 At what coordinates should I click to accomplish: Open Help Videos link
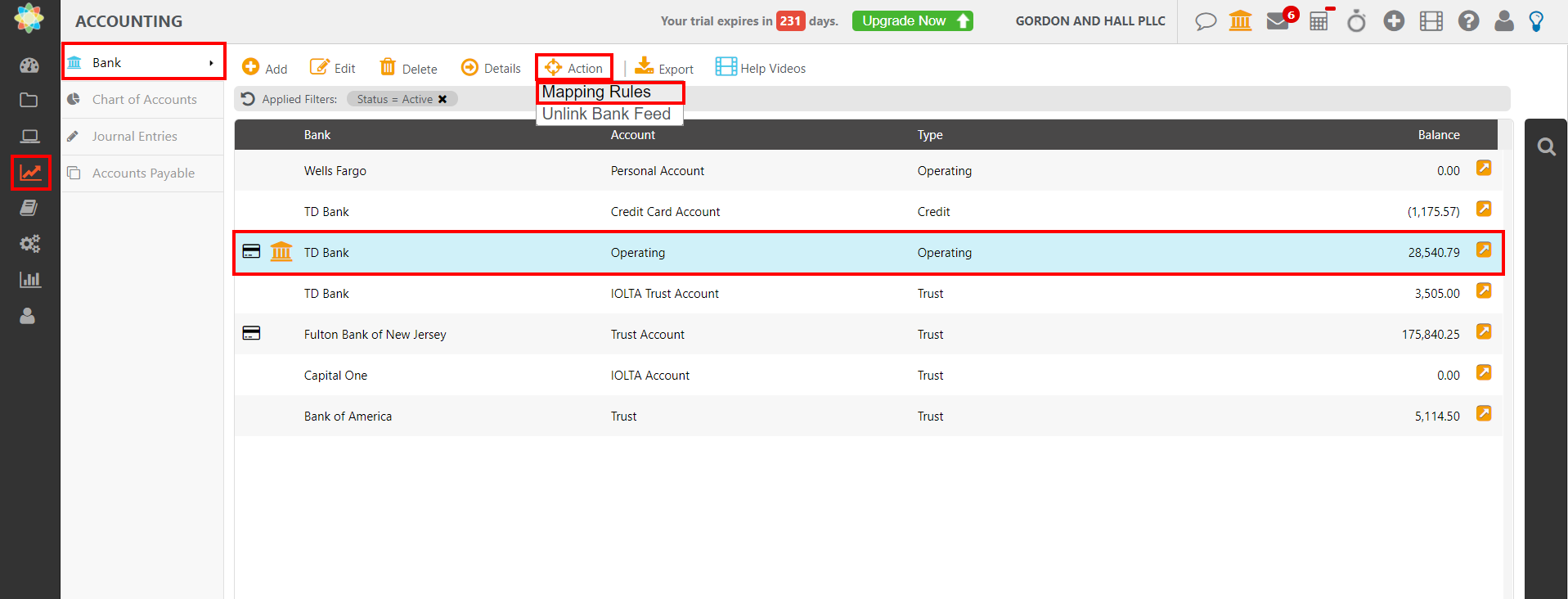(x=761, y=68)
